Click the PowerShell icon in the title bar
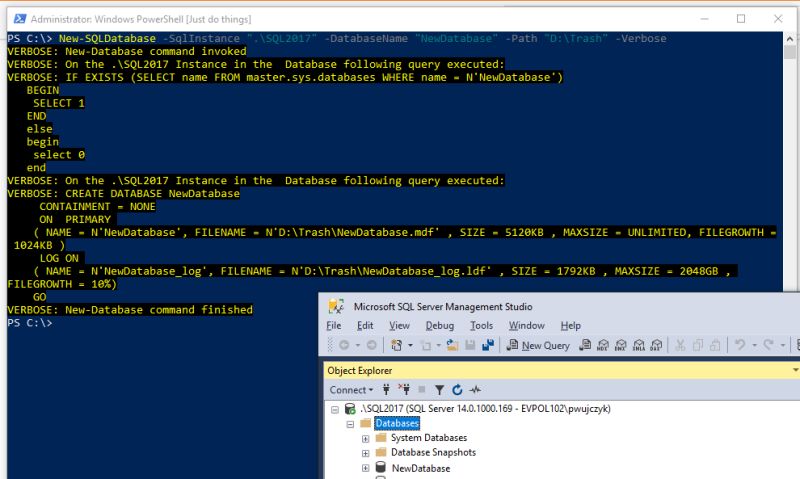 pos(20,19)
